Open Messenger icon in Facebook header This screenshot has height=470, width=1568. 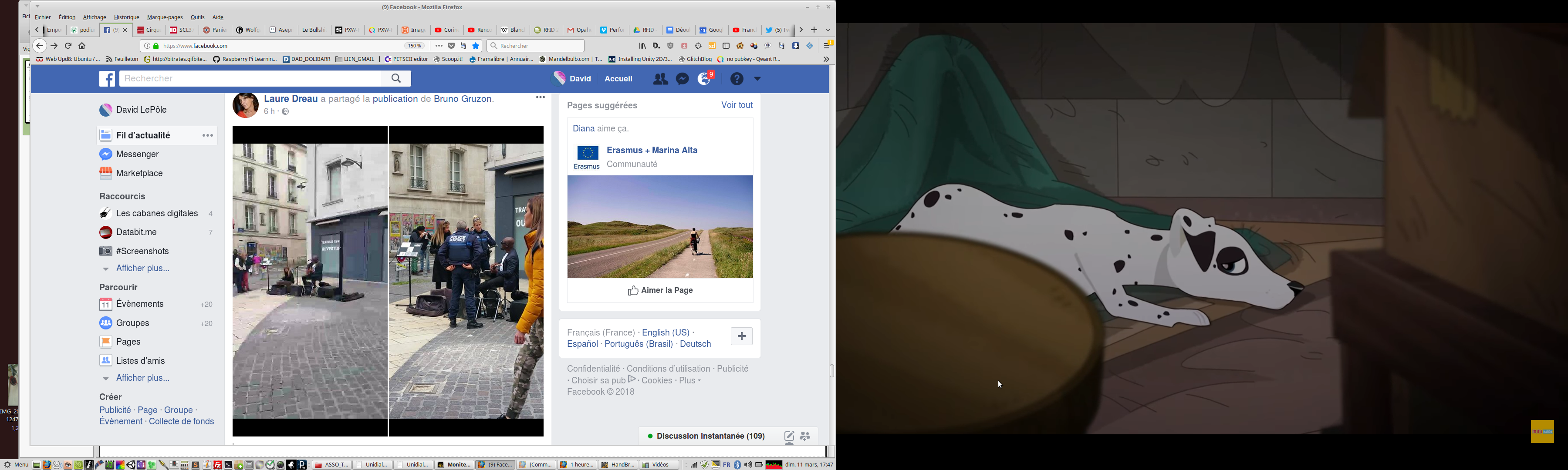coord(683,79)
